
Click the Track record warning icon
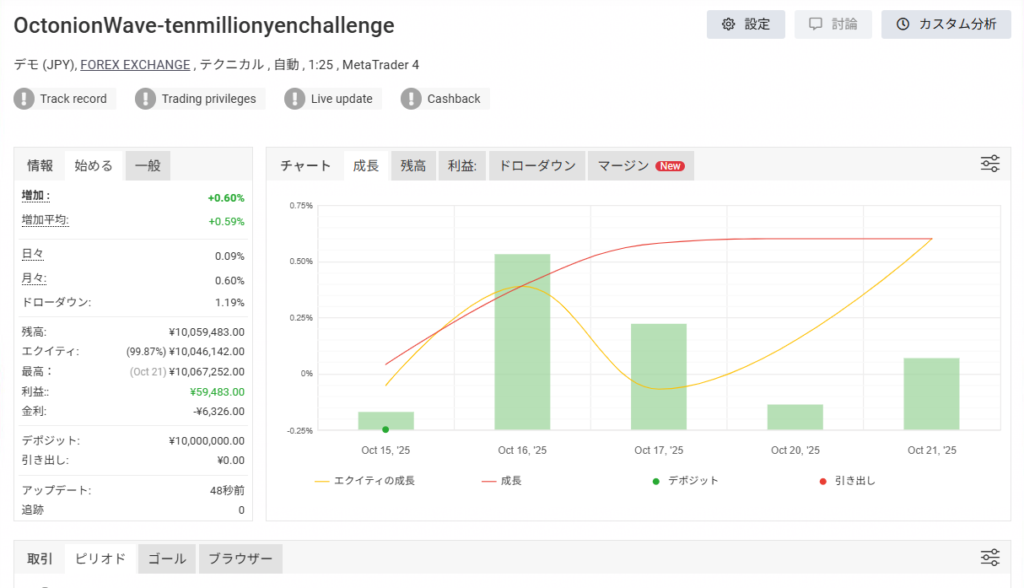tap(24, 99)
